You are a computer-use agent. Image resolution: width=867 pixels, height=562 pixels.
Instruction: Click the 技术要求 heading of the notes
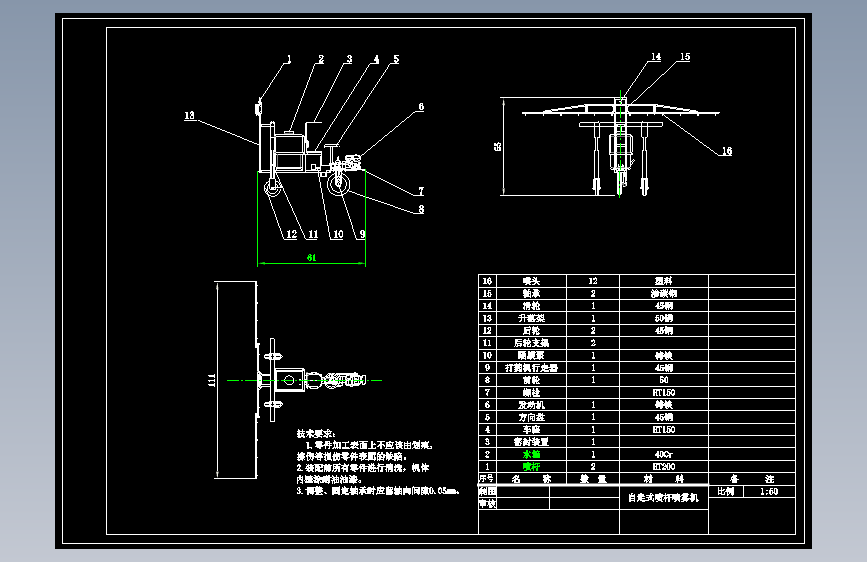click(x=316, y=434)
